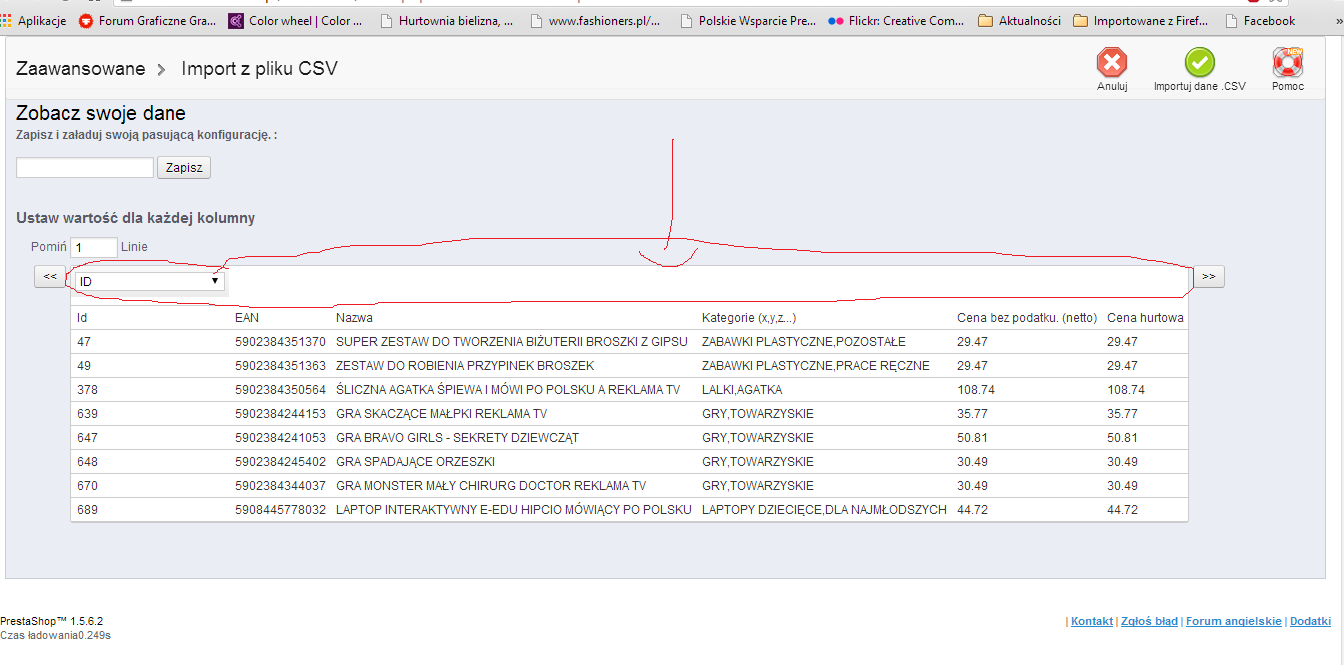Select EAN 5902384351363
1344x665 pixels.
pos(280,366)
